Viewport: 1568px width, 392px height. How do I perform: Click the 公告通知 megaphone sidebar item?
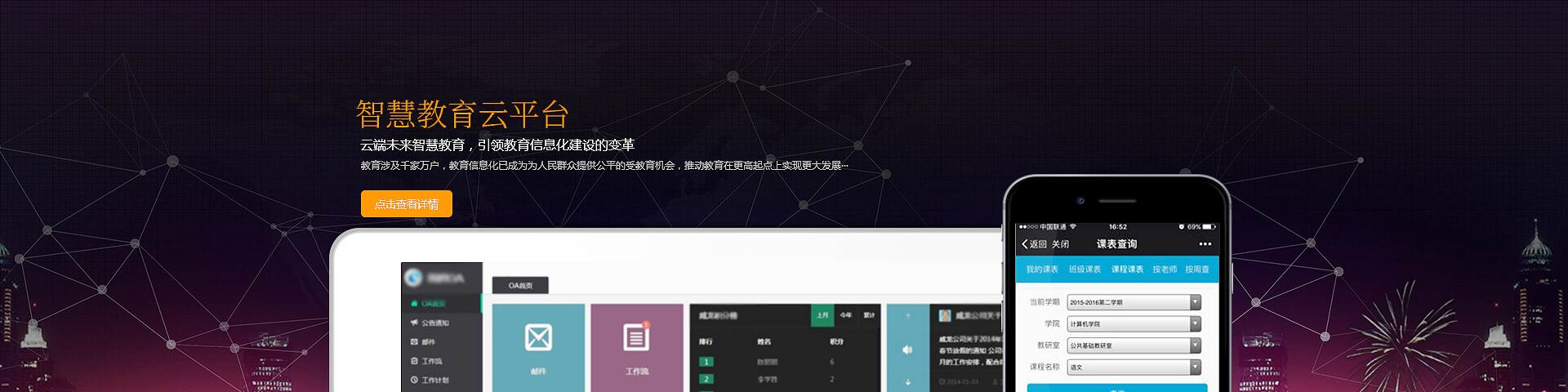(434, 323)
